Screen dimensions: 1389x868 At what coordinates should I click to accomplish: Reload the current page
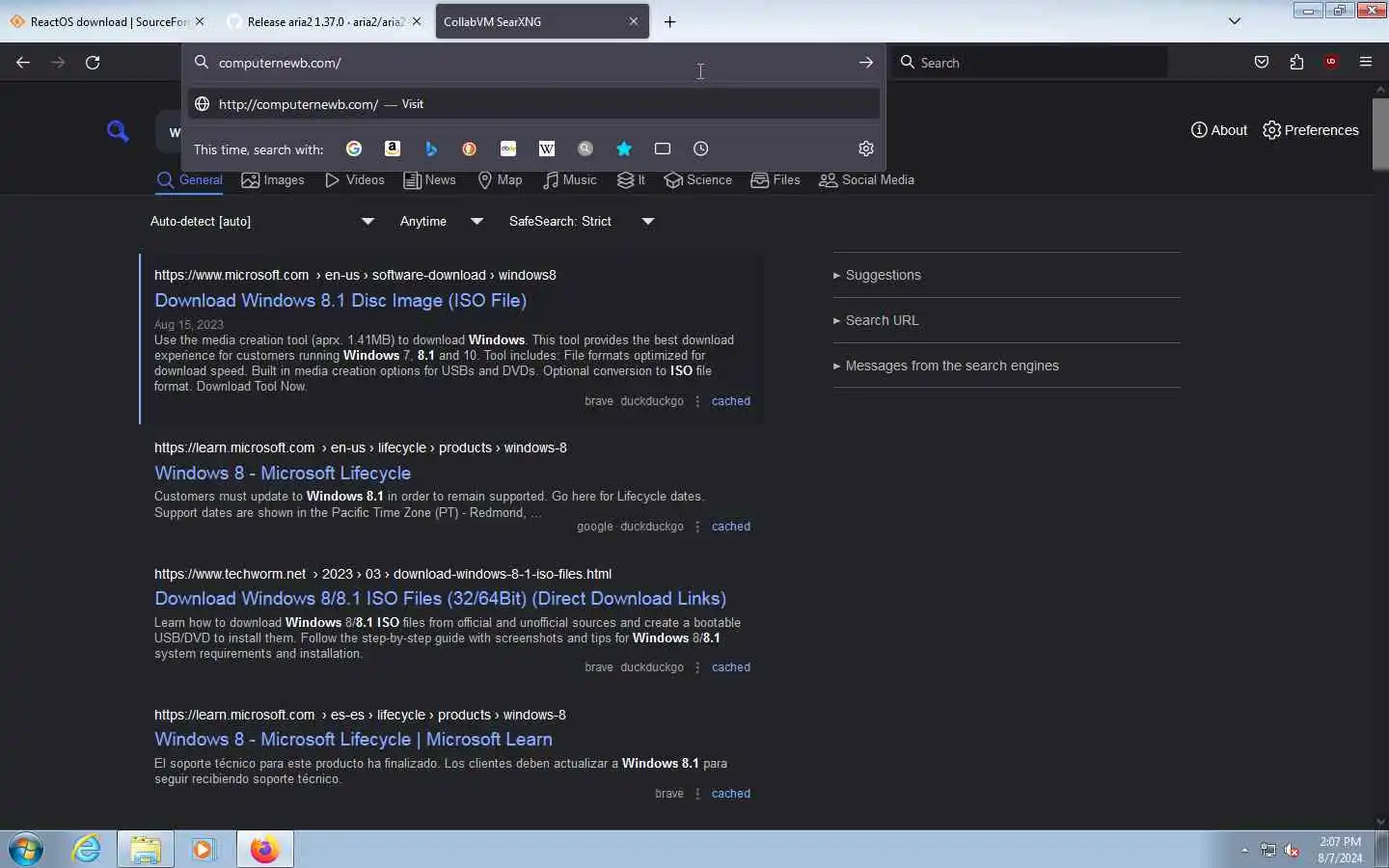coord(93,63)
